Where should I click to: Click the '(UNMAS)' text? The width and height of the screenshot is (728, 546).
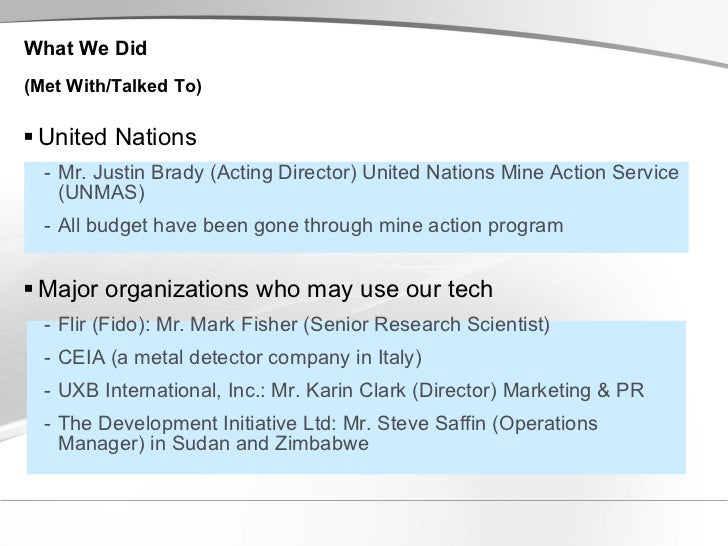101,192
